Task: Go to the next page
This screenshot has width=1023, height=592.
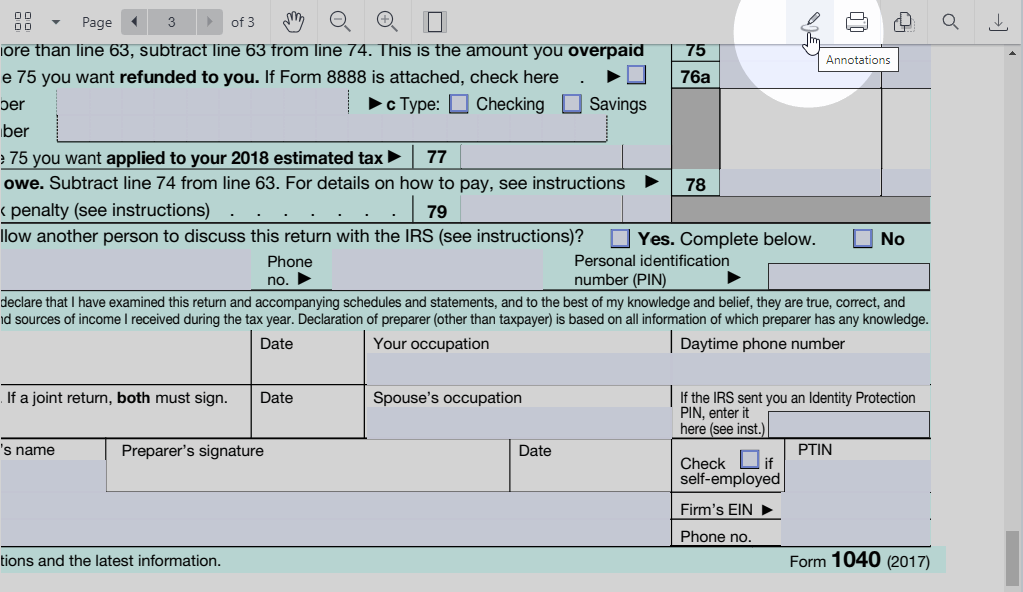Action: [x=209, y=22]
